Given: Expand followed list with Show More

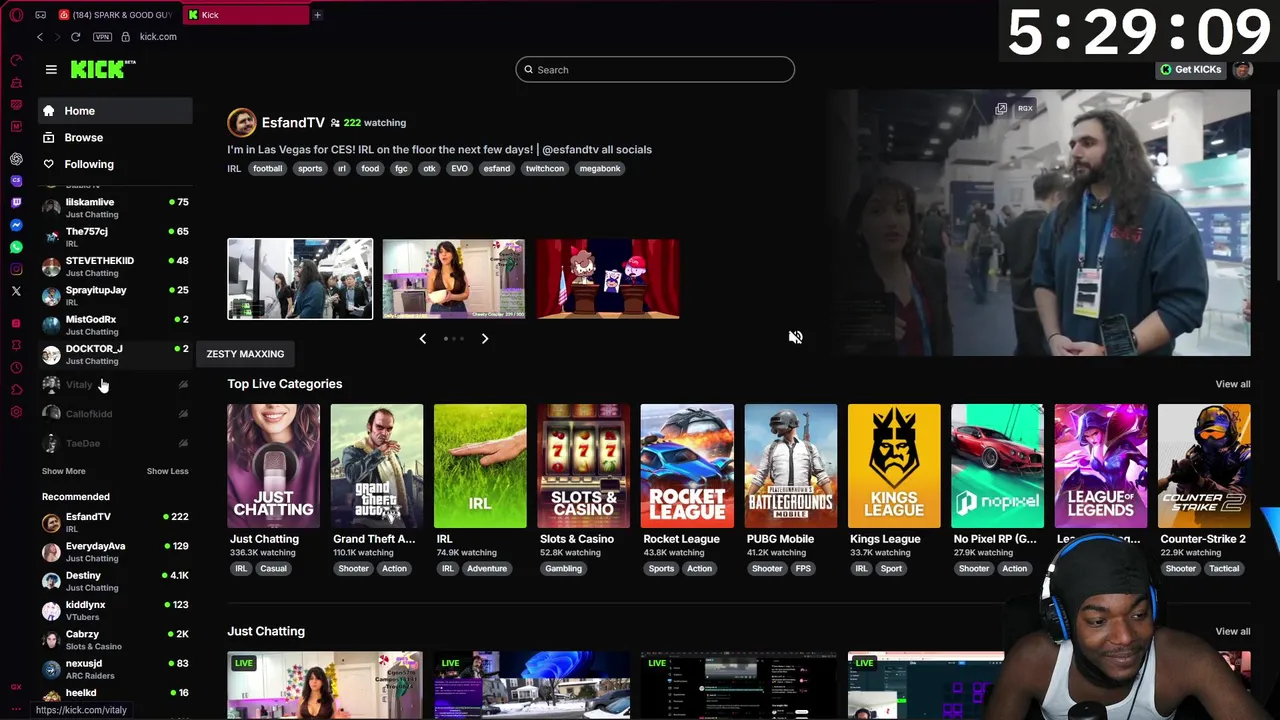Looking at the screenshot, I should pos(63,471).
